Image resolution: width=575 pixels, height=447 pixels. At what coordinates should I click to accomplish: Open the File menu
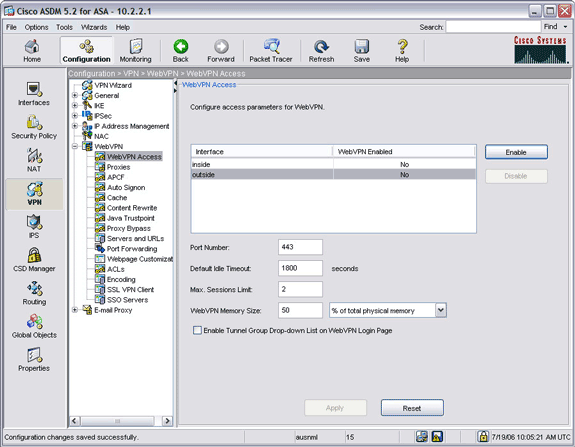[x=11, y=27]
